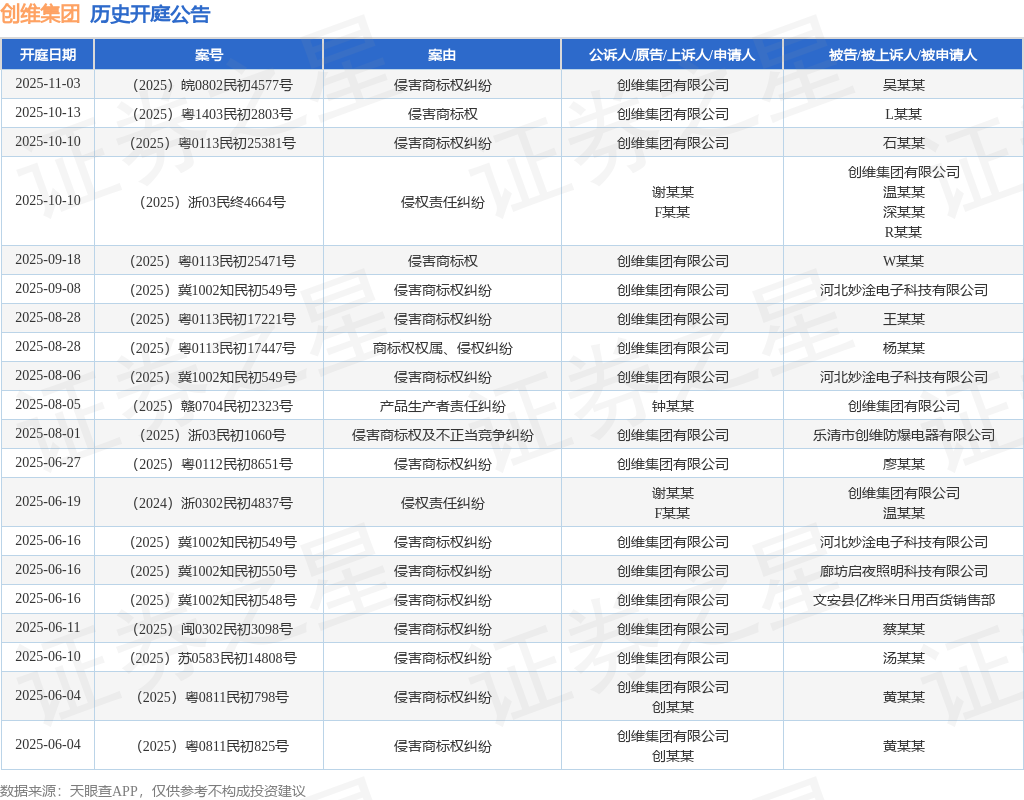Viewport: 1024px width, 800px height.
Task: Select the 开庭日期 column header
Action: (48, 55)
